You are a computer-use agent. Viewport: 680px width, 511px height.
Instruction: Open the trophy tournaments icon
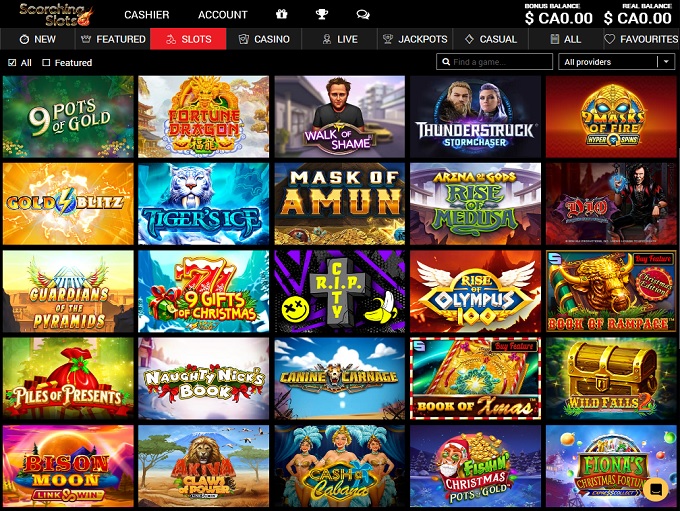321,14
